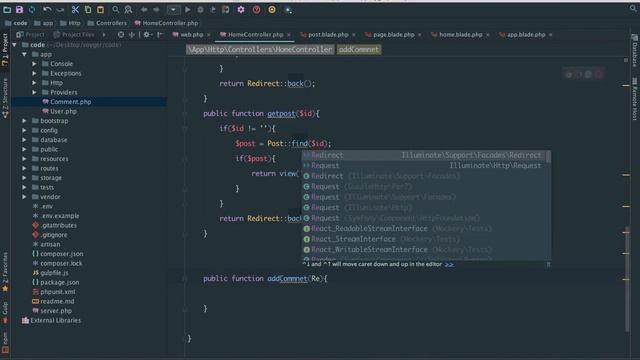Click the Replace toolbar icon

click(128, 10)
